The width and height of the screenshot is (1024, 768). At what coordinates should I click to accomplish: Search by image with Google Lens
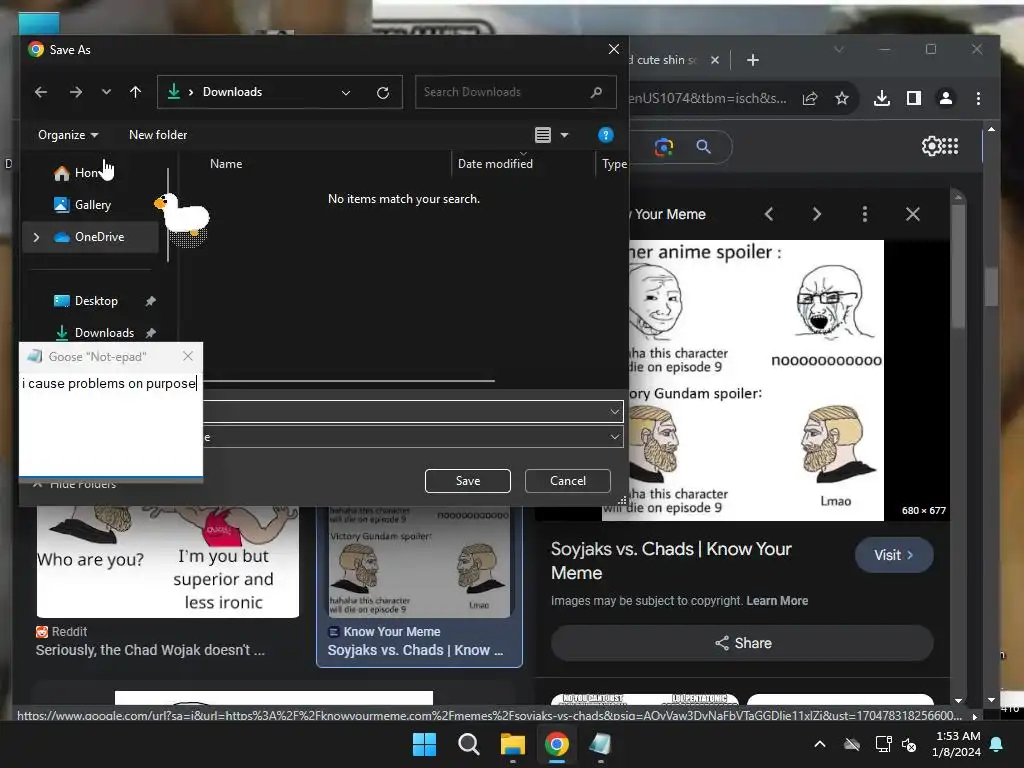(x=664, y=147)
